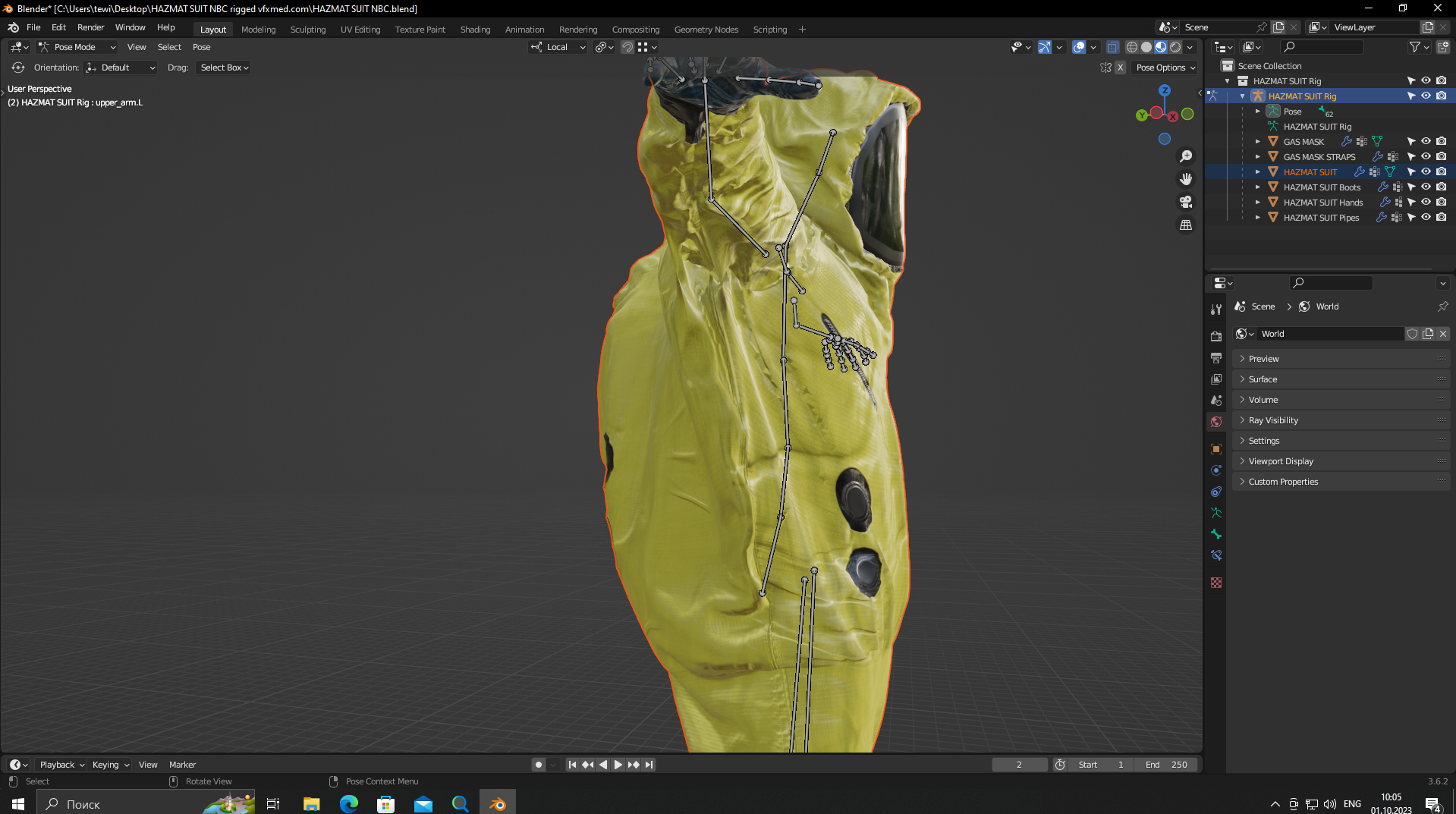The image size is (1456, 814).
Task: Open the Pose menu in viewport header
Action: click(201, 47)
